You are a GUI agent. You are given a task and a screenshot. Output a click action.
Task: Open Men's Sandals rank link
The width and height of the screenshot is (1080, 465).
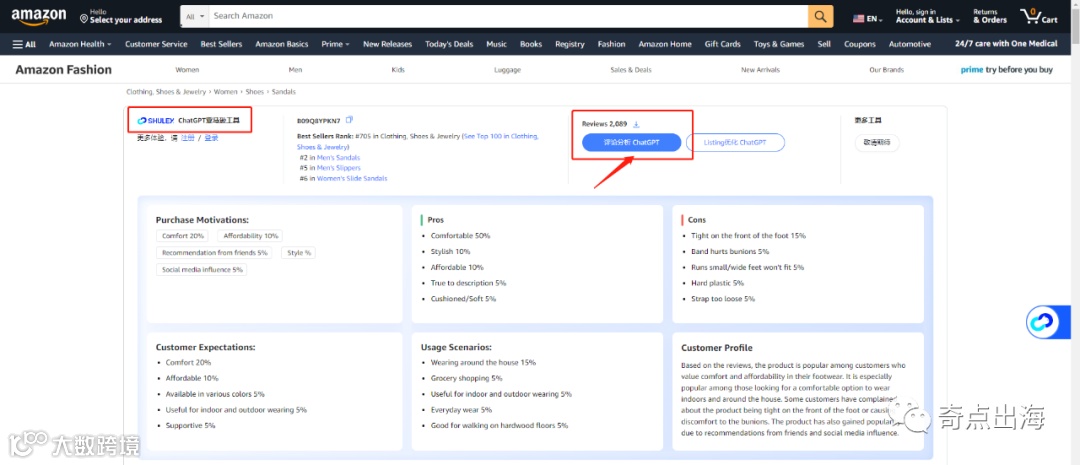point(338,158)
